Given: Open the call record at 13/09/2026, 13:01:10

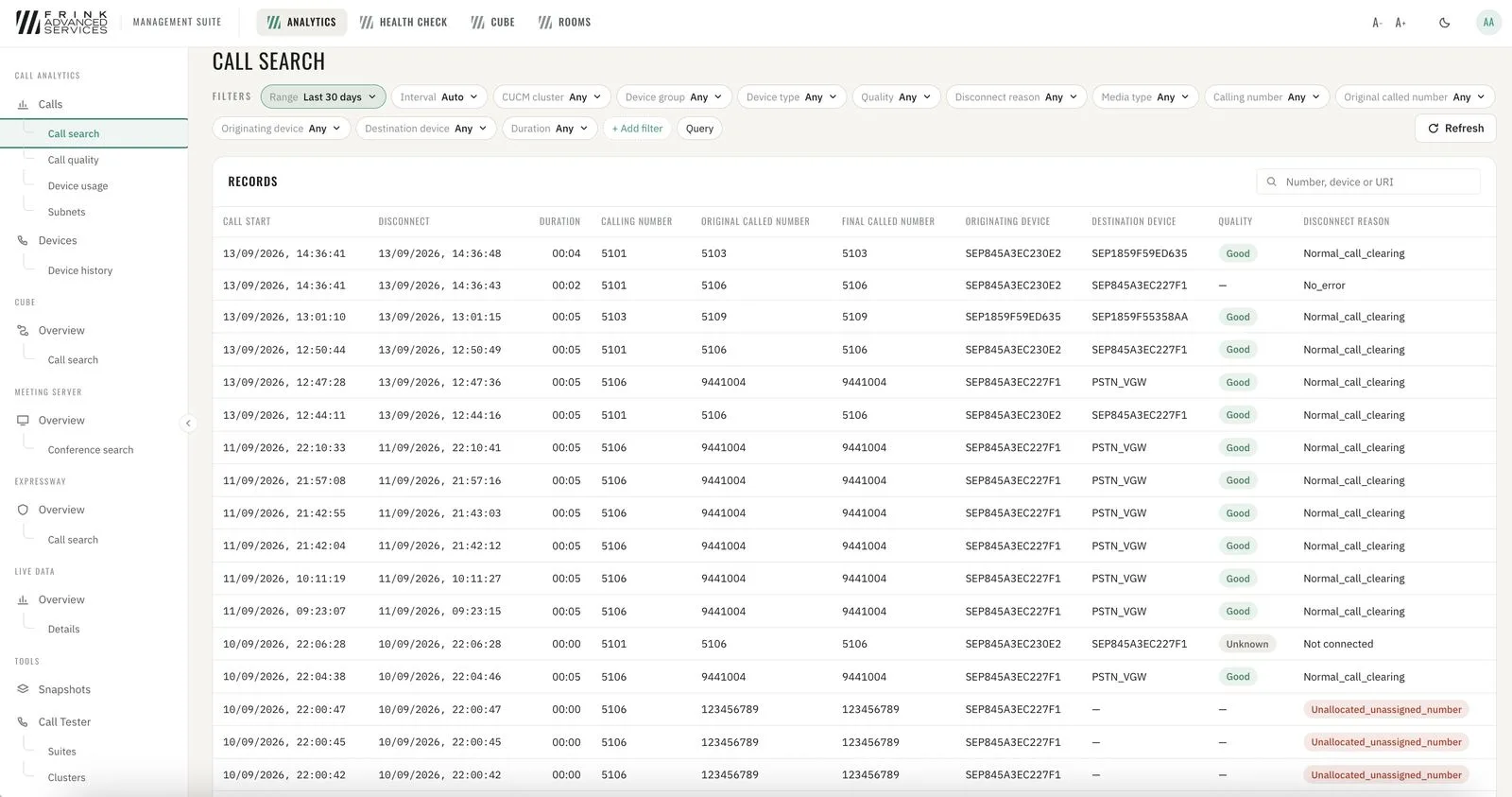Looking at the screenshot, I should (x=854, y=317).
